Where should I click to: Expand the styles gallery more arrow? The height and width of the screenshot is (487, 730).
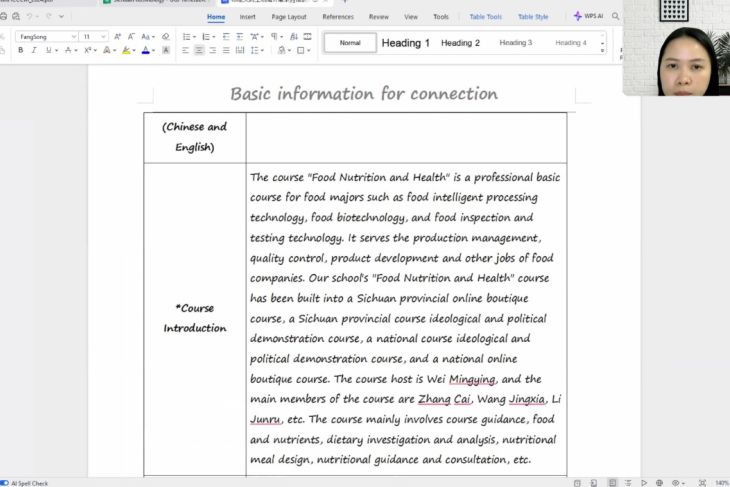(x=602, y=50)
